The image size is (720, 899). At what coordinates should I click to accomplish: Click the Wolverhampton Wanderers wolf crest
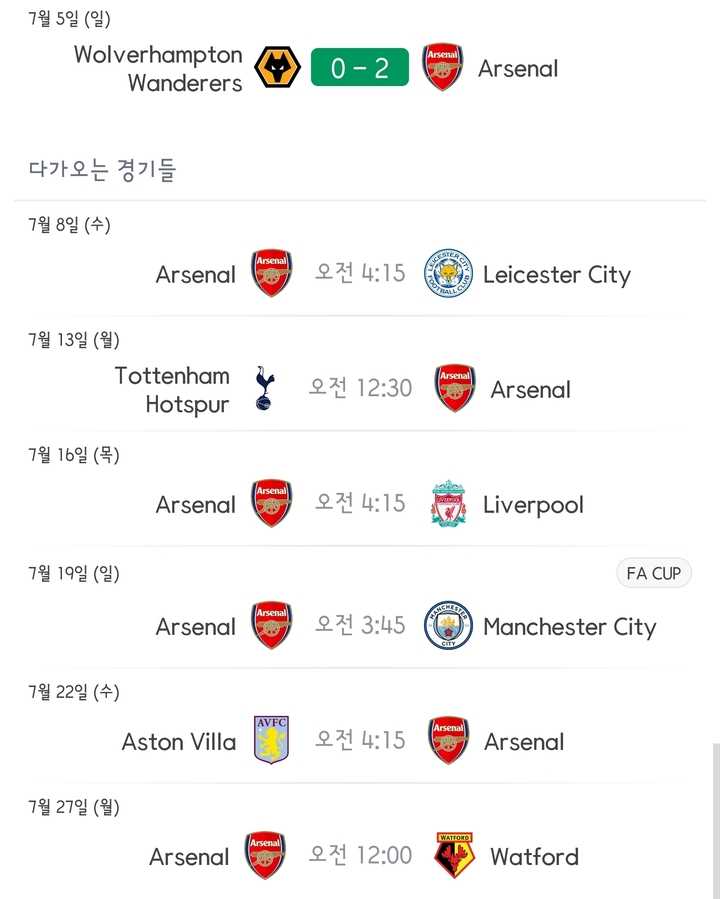[277, 68]
